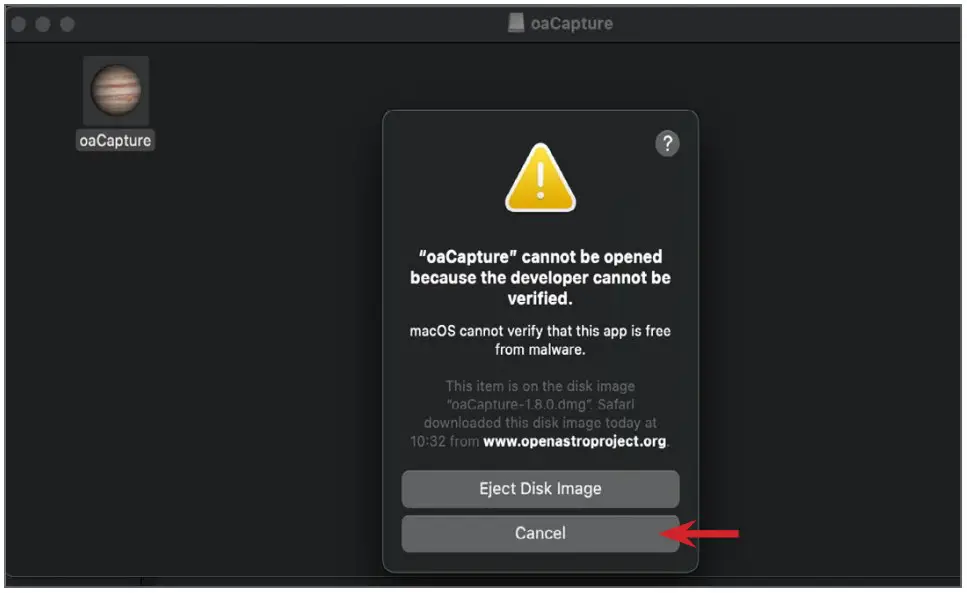Select the oaCapture Jupiter app icon
967x593 pixels.
click(116, 91)
